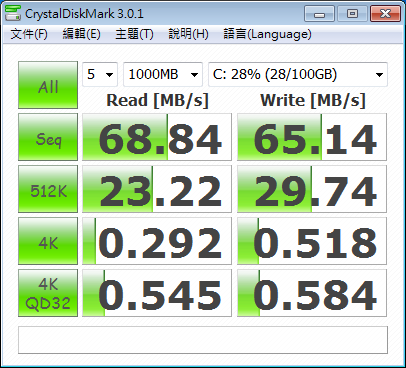The width and height of the screenshot is (406, 368).
Task: Open the 編輯(E) menu
Action: pyautogui.click(x=82, y=34)
